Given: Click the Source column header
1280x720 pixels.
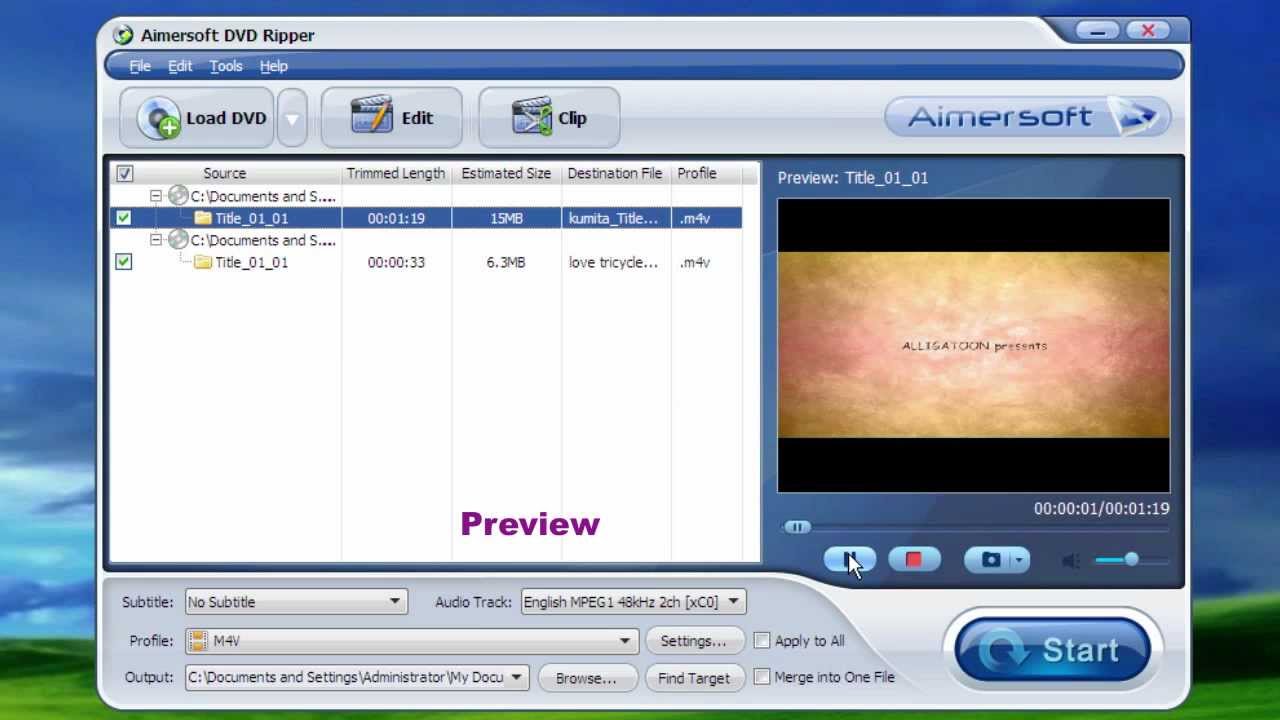Looking at the screenshot, I should (x=224, y=173).
